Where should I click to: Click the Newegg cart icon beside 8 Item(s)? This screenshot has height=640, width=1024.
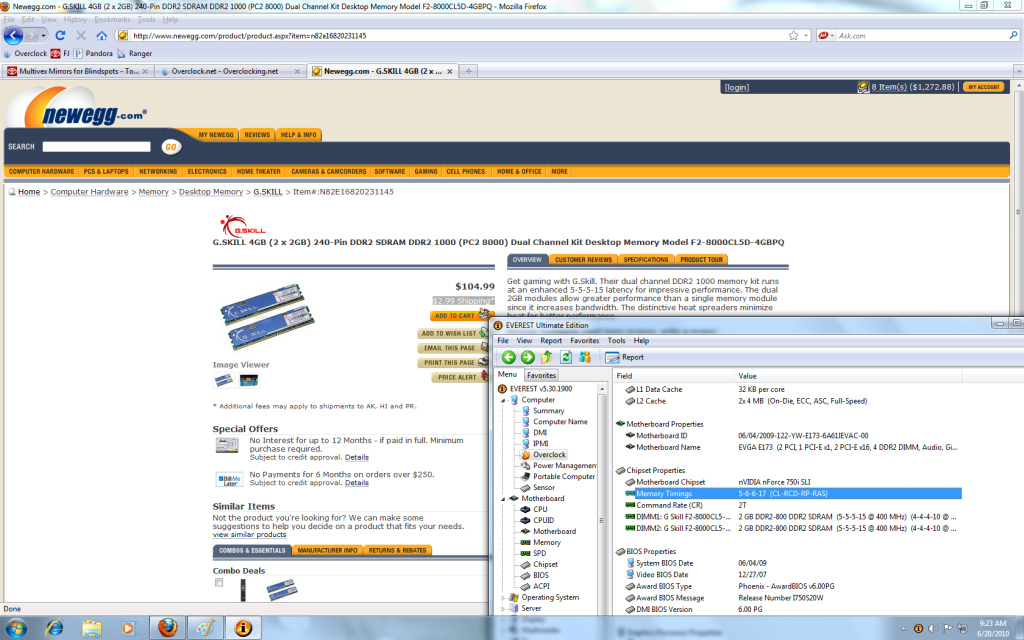point(863,87)
